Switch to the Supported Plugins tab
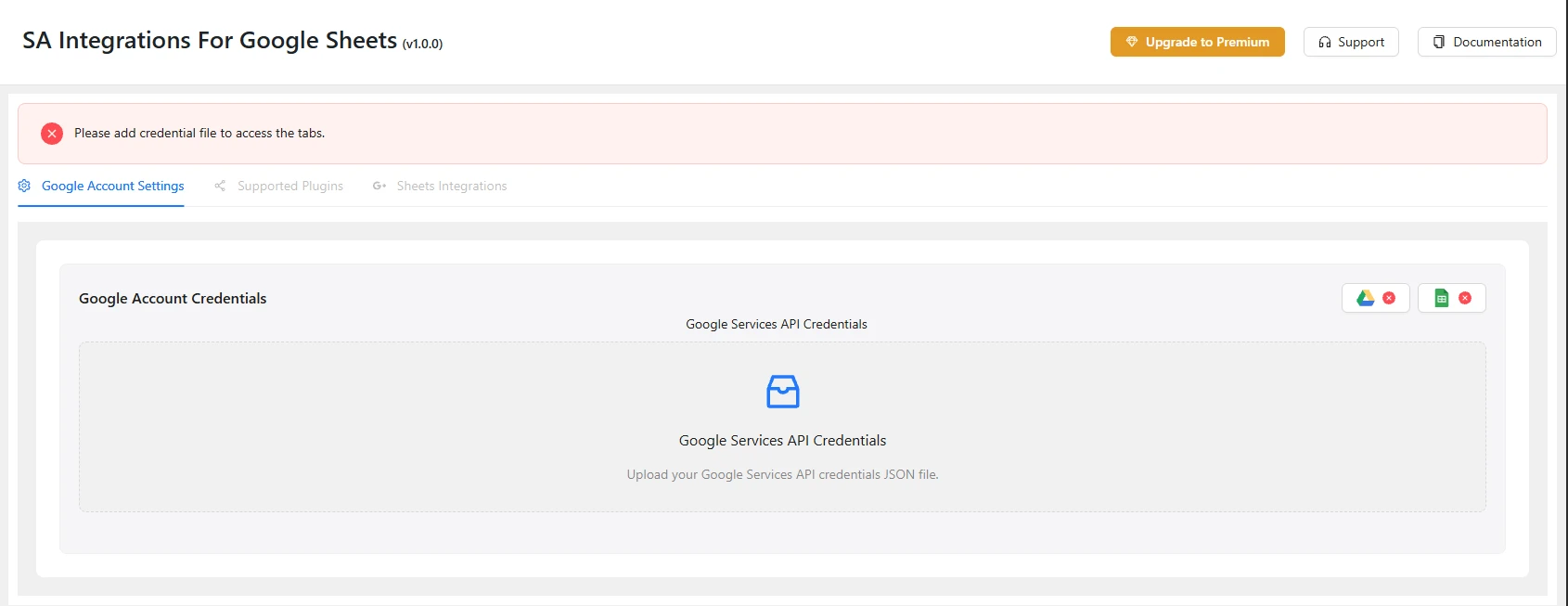1568x606 pixels. coord(278,186)
